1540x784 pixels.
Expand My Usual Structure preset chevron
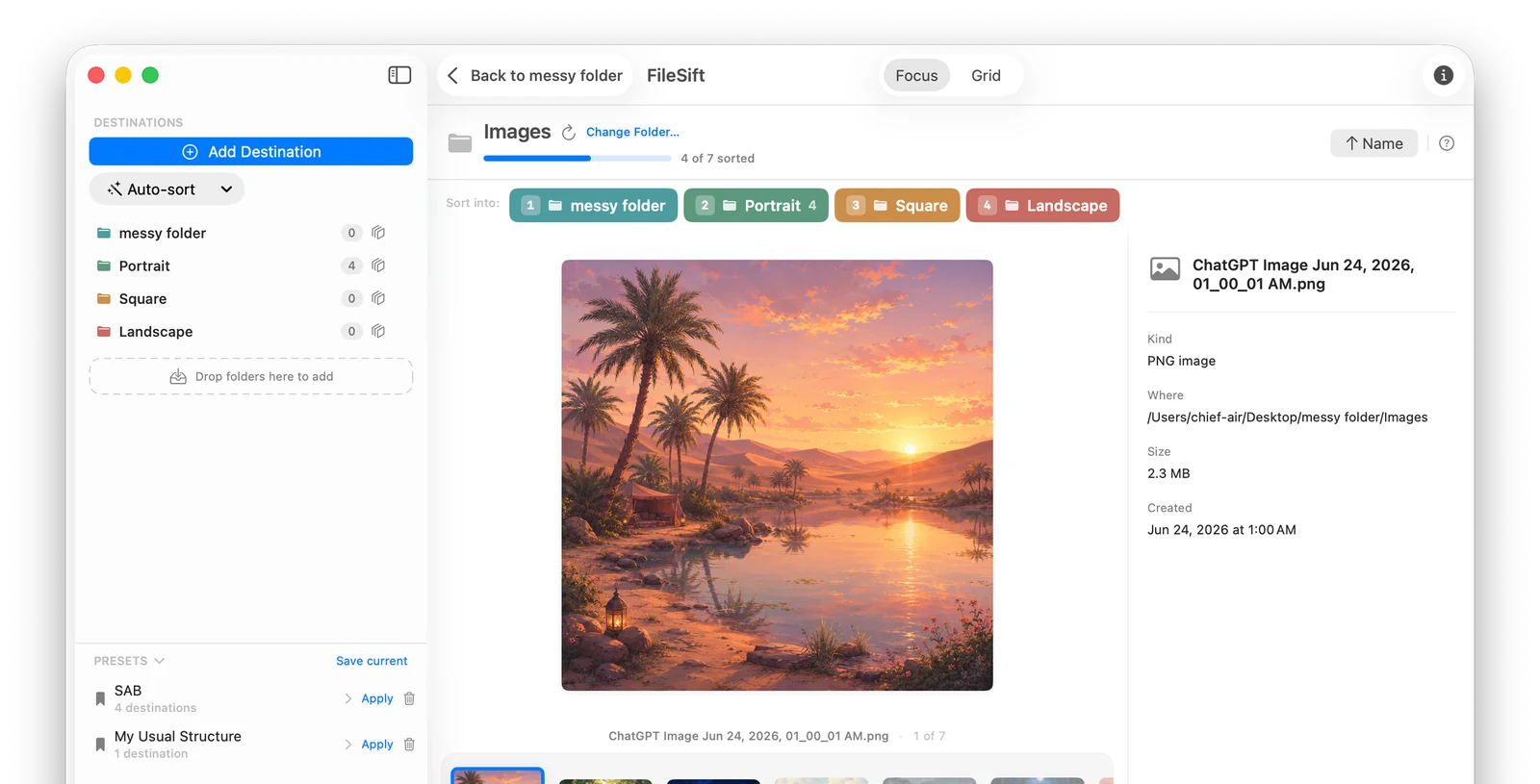pos(348,744)
